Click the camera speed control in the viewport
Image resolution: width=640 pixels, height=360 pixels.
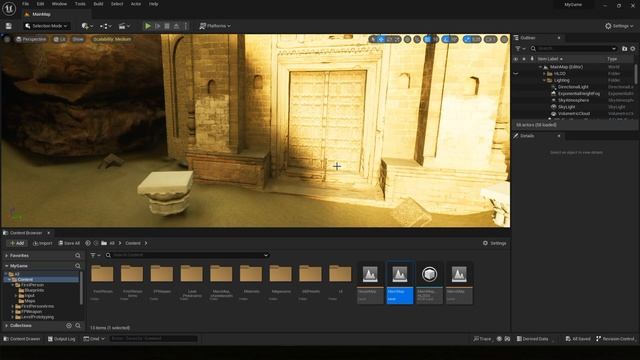coord(490,39)
